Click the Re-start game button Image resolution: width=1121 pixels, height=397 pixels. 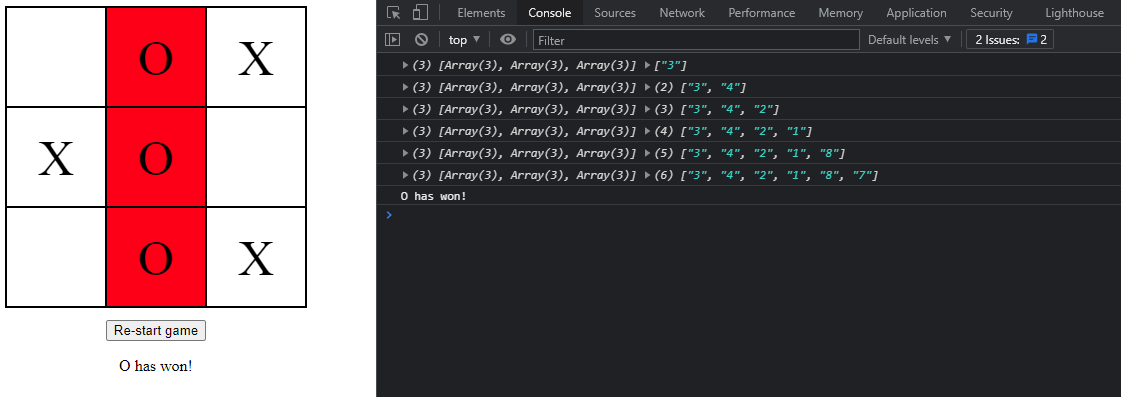coord(156,330)
